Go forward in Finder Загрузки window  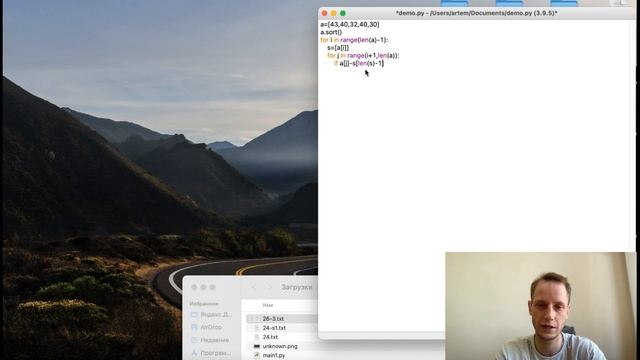269,287
